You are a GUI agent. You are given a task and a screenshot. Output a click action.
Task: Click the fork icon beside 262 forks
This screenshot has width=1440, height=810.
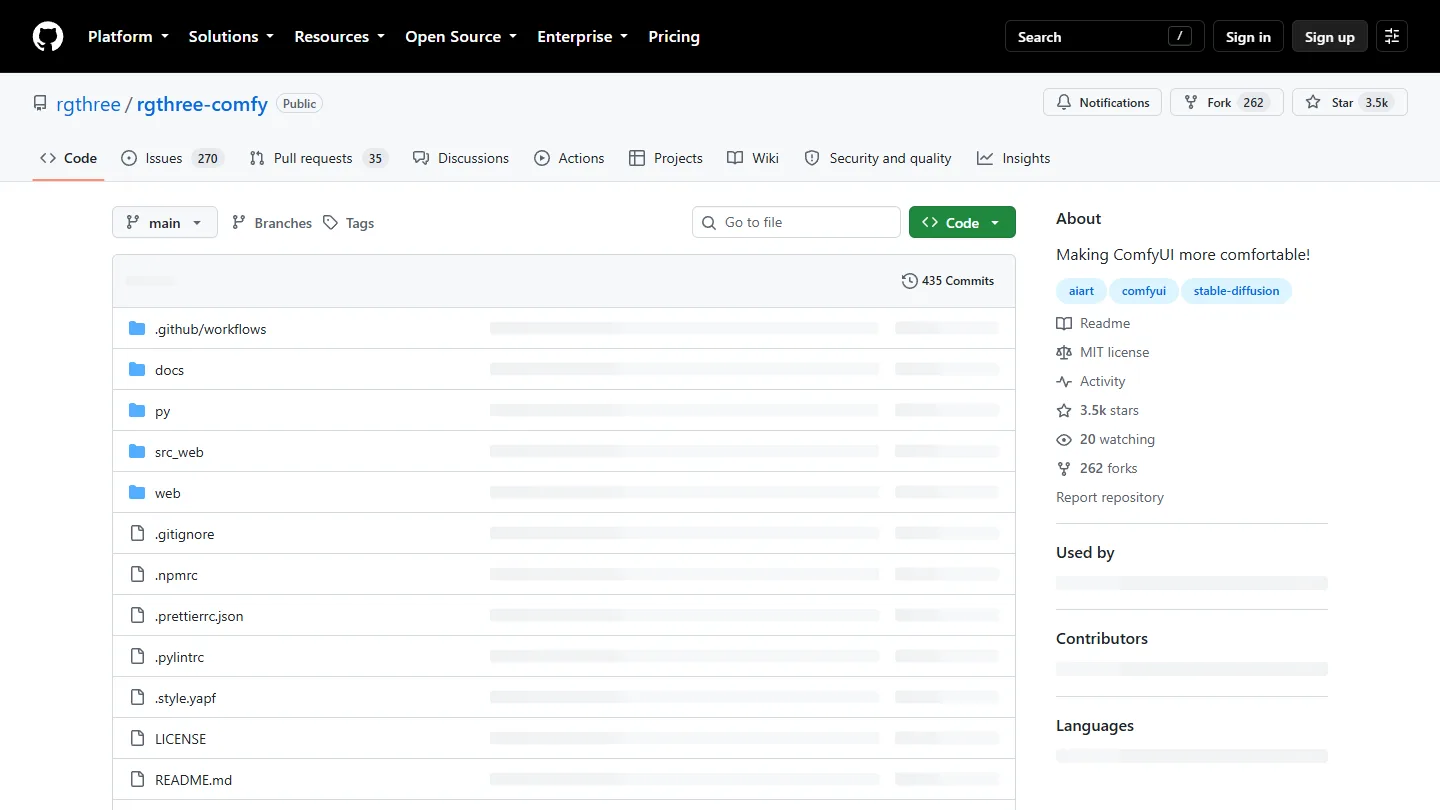[x=1064, y=468]
